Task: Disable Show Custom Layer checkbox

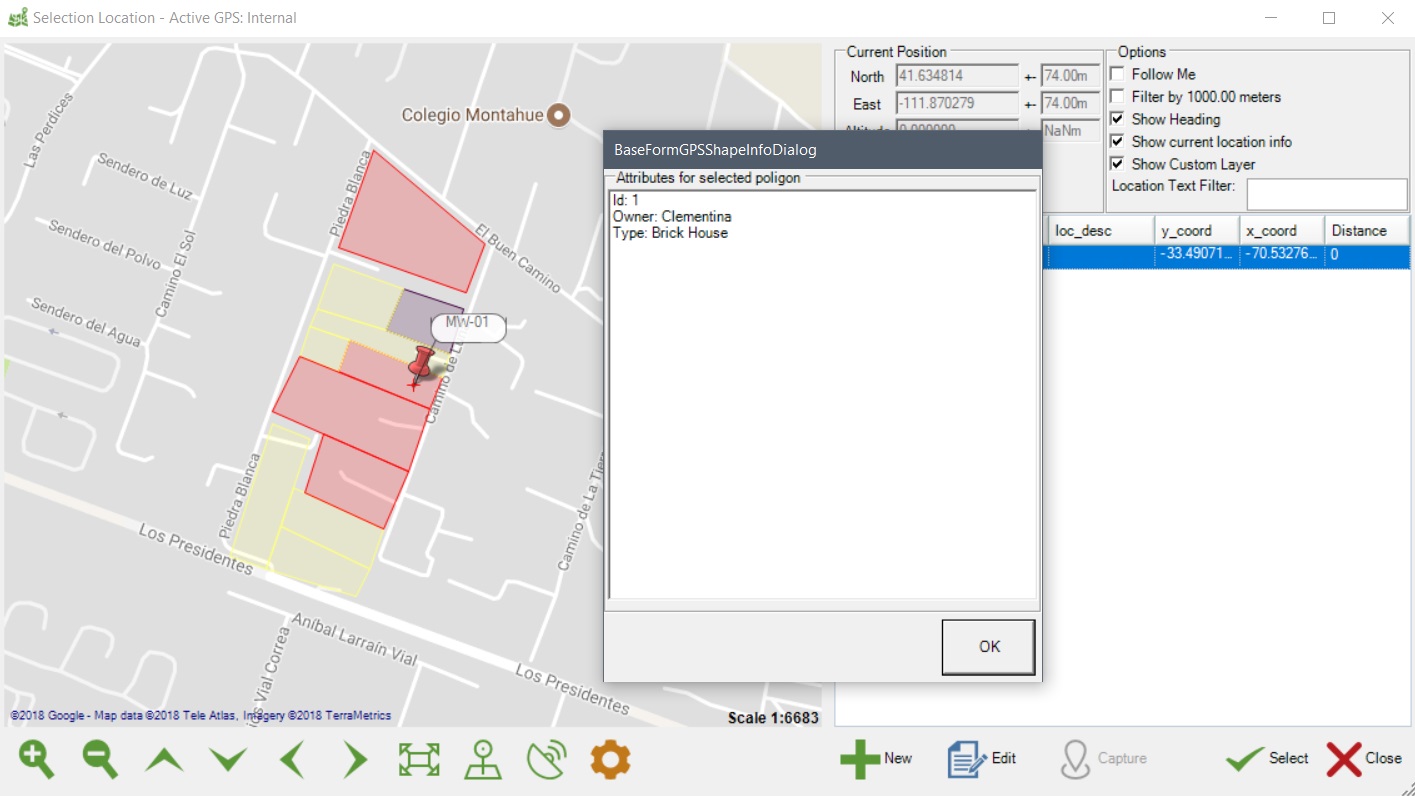Action: tap(1117, 164)
